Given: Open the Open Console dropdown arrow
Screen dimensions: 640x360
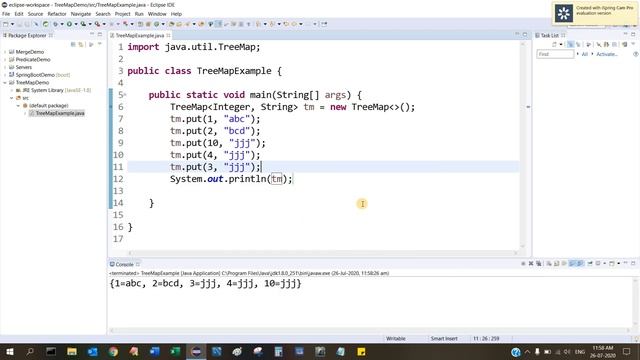Looking at the screenshot, I should point(619,264).
